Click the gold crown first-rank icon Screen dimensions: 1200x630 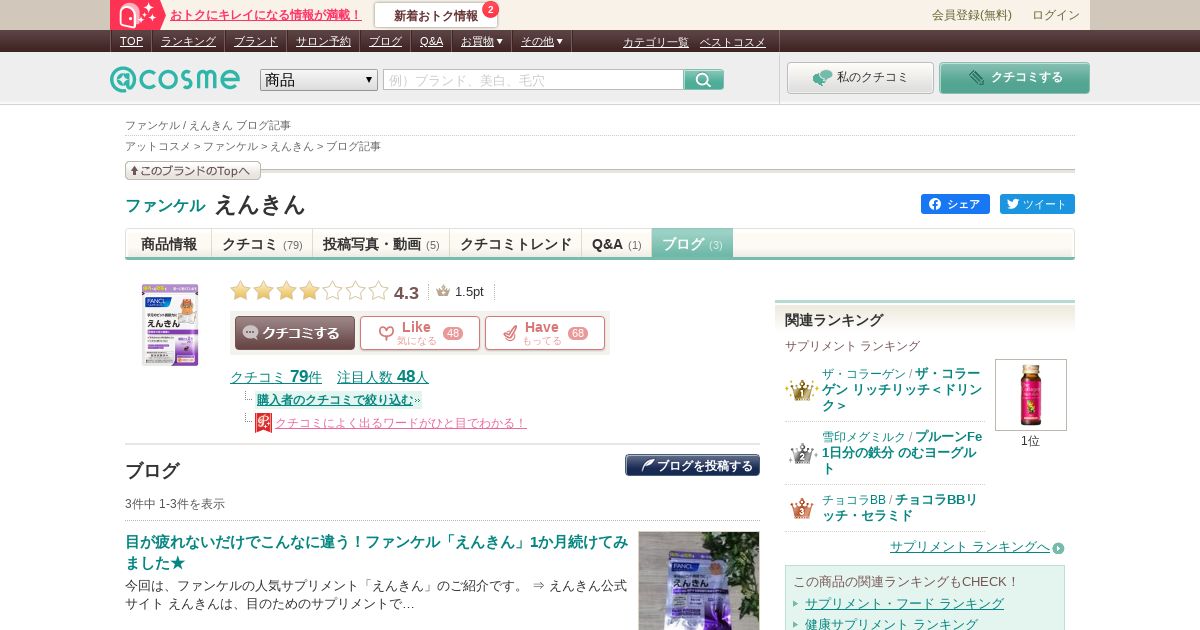click(x=801, y=390)
